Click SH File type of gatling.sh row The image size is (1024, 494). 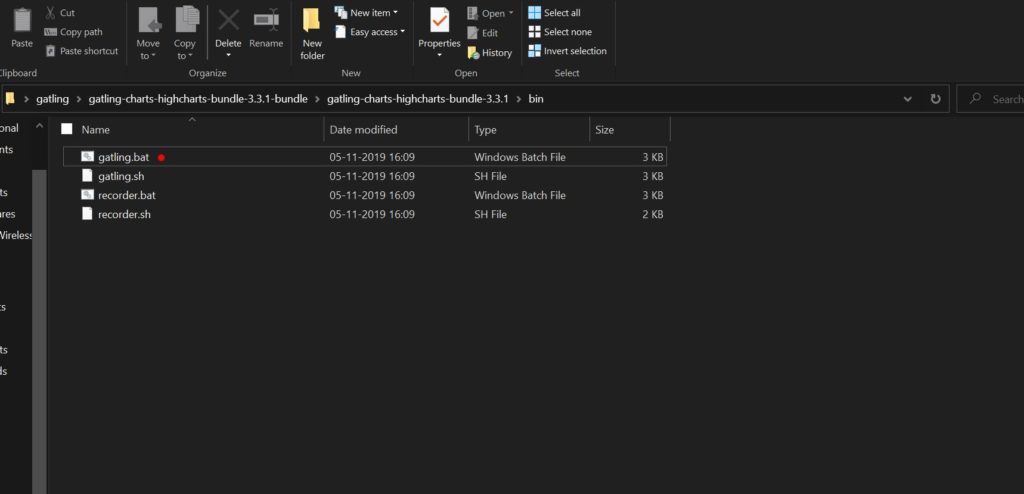tap(490, 176)
